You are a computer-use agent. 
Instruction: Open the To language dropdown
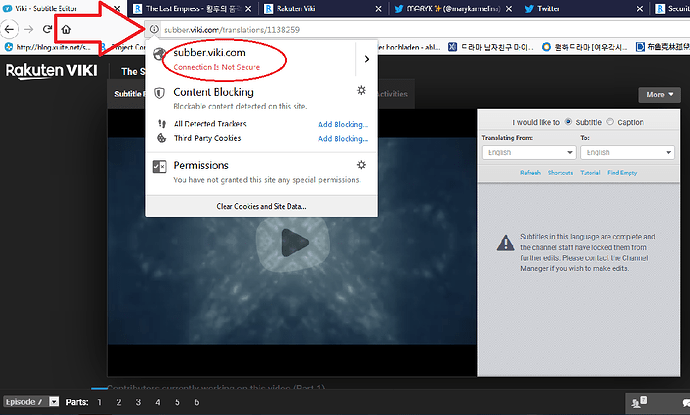point(627,152)
